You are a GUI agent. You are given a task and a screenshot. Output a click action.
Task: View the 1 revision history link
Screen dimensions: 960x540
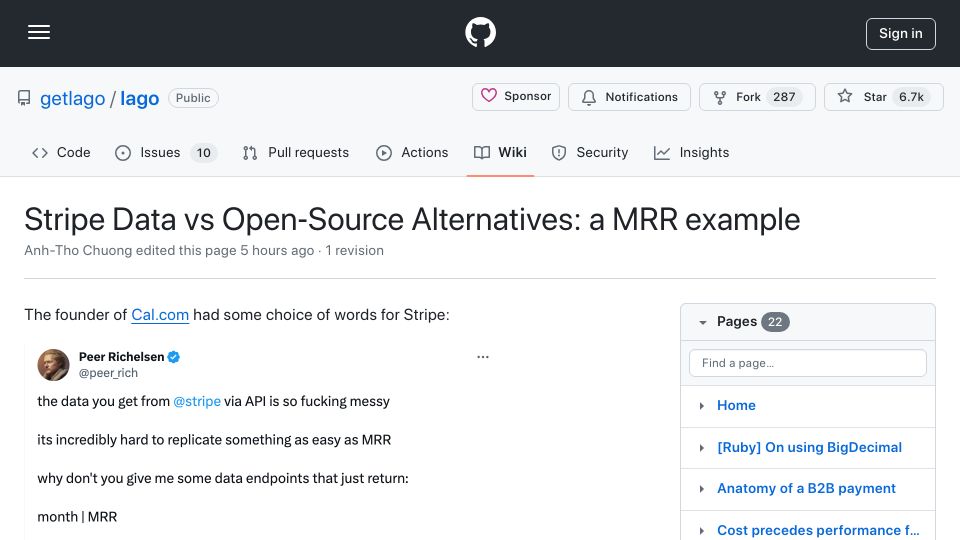click(354, 250)
